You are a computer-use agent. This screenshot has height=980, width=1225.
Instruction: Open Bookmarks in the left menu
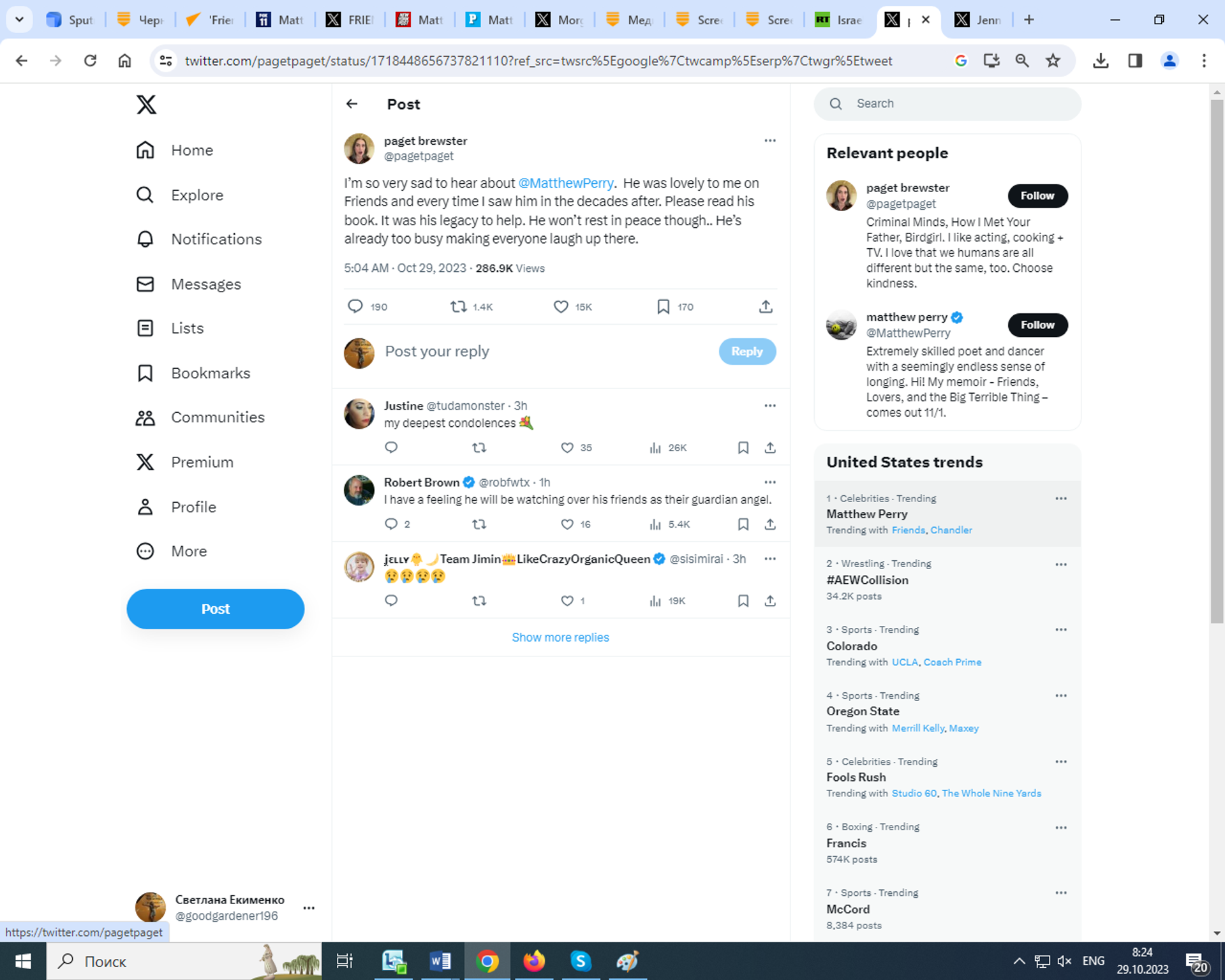tap(193, 373)
